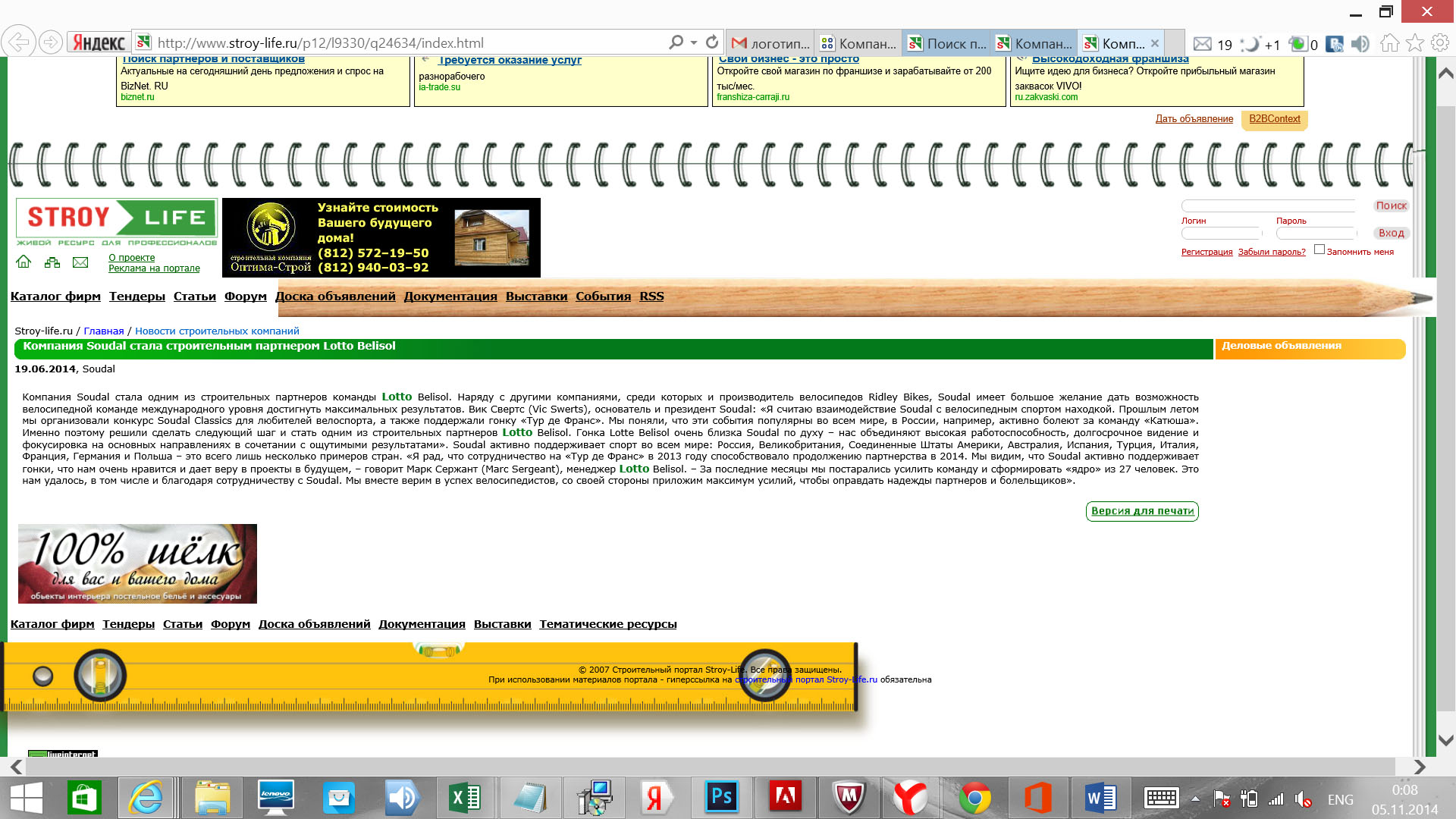1456x819 pixels.
Task: Open the touch keyboard from the taskbar
Action: pyautogui.click(x=1161, y=798)
